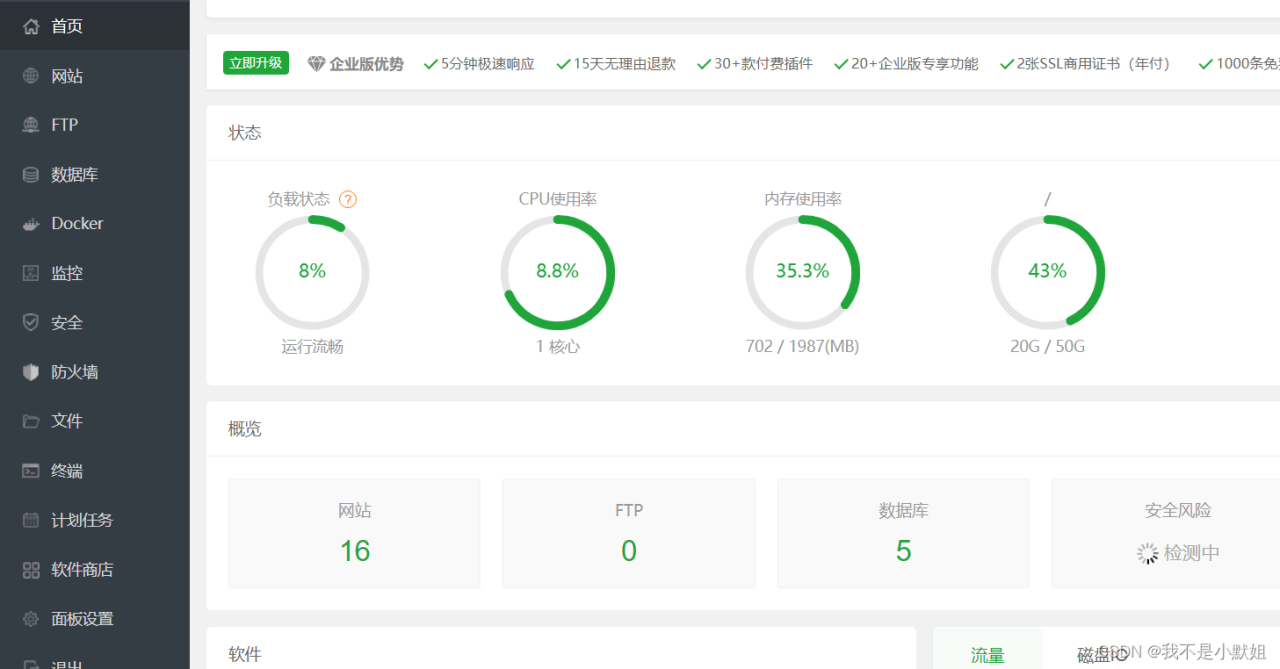
Task: Select FTP in the sidebar
Action: (x=60, y=124)
